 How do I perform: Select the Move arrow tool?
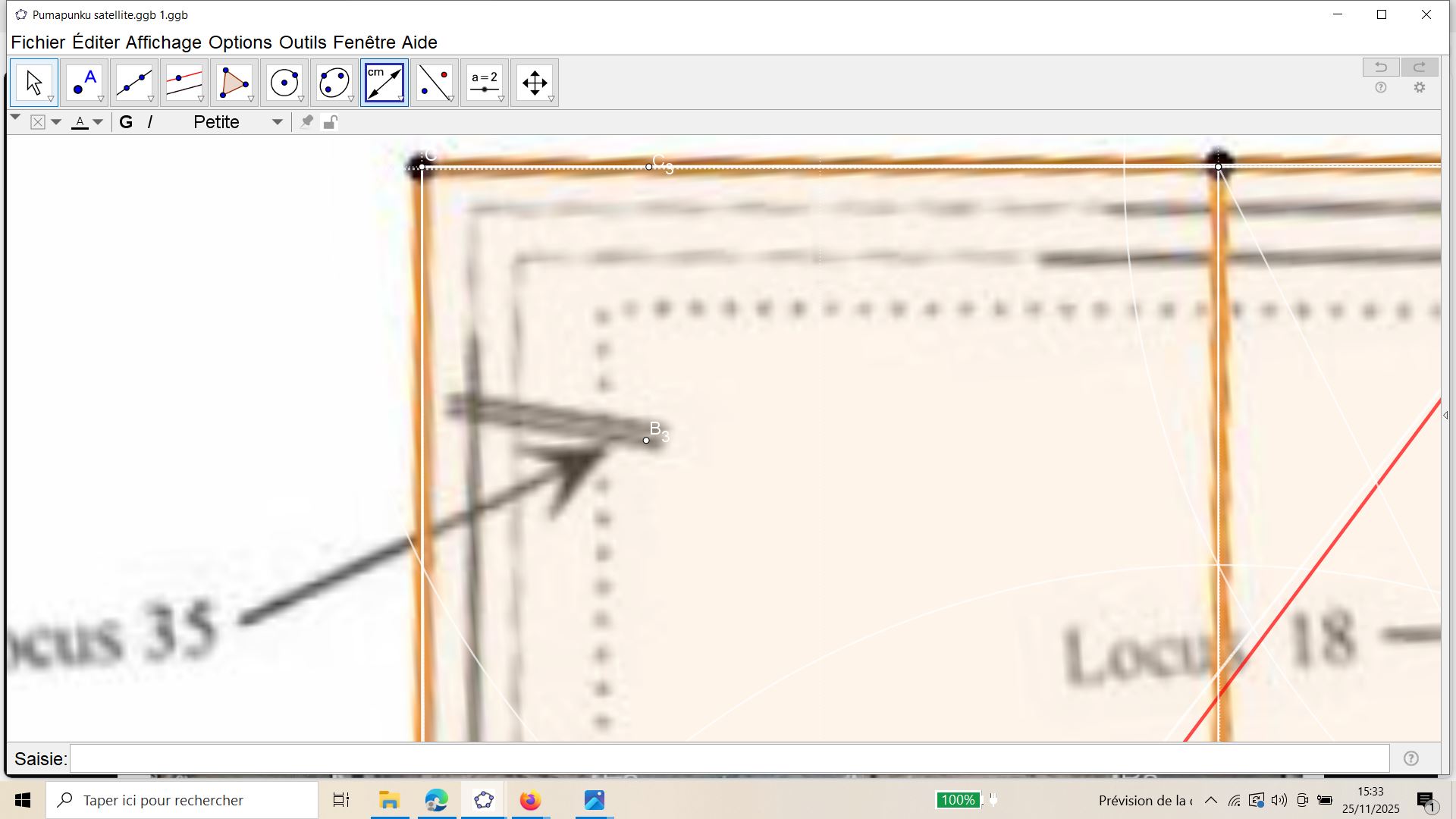pyautogui.click(x=33, y=82)
